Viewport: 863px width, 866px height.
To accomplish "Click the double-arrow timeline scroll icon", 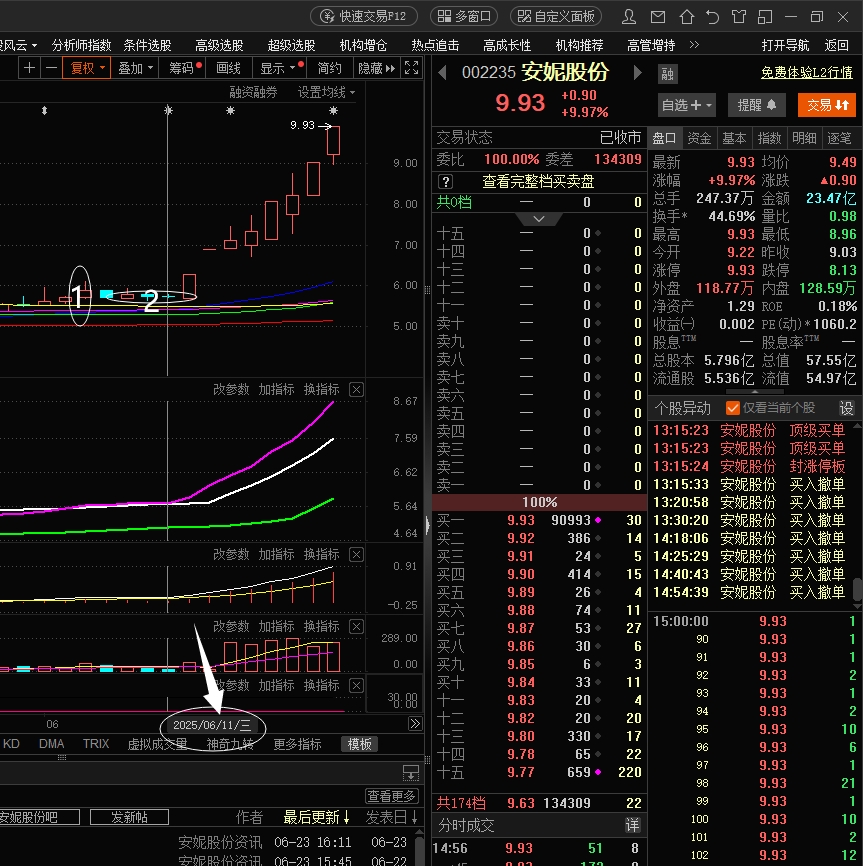I will pos(415,724).
